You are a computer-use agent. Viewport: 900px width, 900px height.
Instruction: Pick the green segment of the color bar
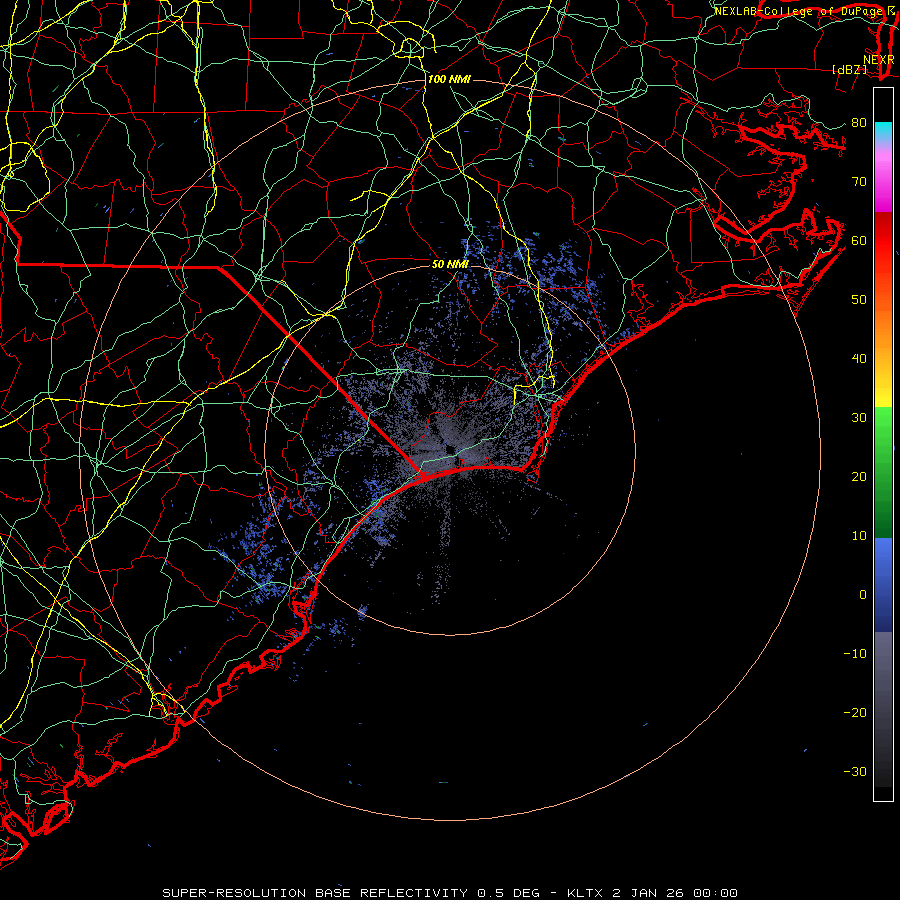[883, 472]
